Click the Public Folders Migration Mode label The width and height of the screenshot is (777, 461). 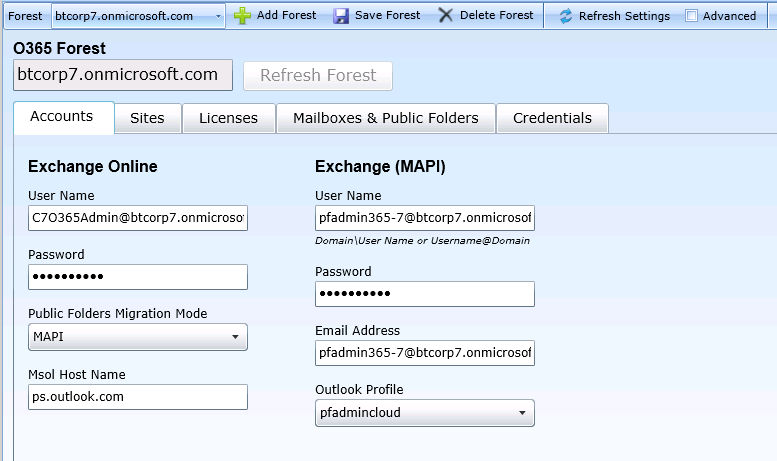click(117, 314)
